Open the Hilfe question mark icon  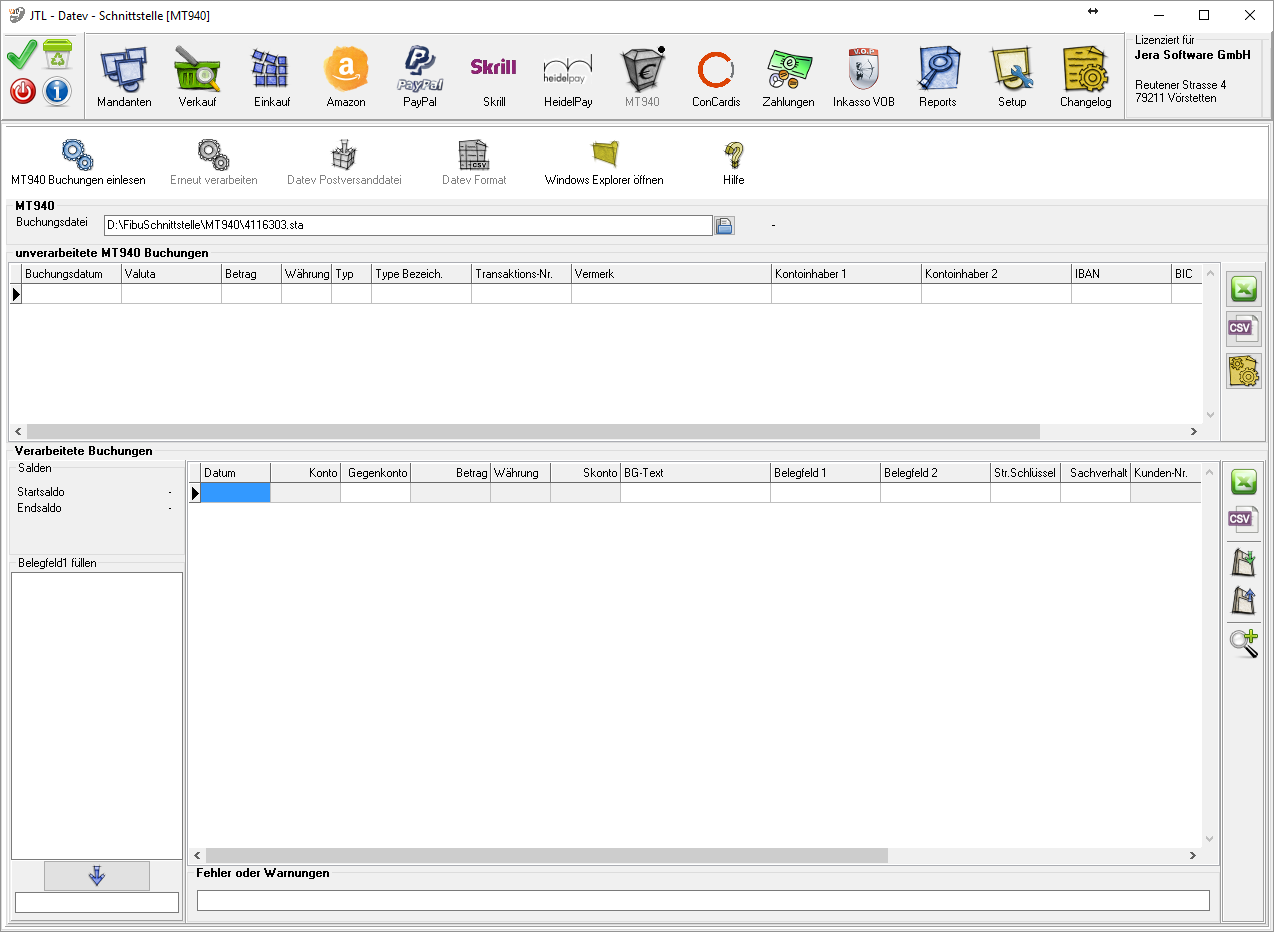tap(734, 163)
